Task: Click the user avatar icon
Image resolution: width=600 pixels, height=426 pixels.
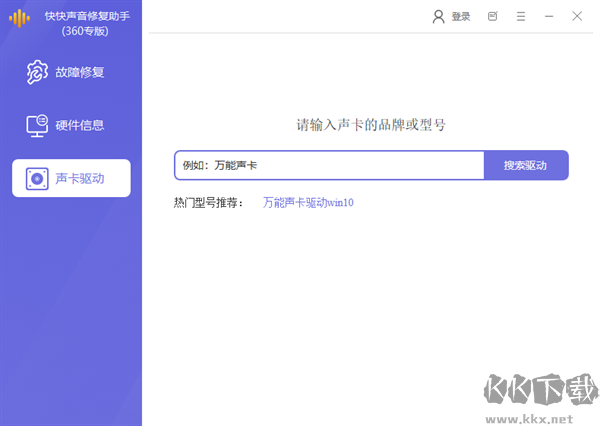Action: click(438, 16)
